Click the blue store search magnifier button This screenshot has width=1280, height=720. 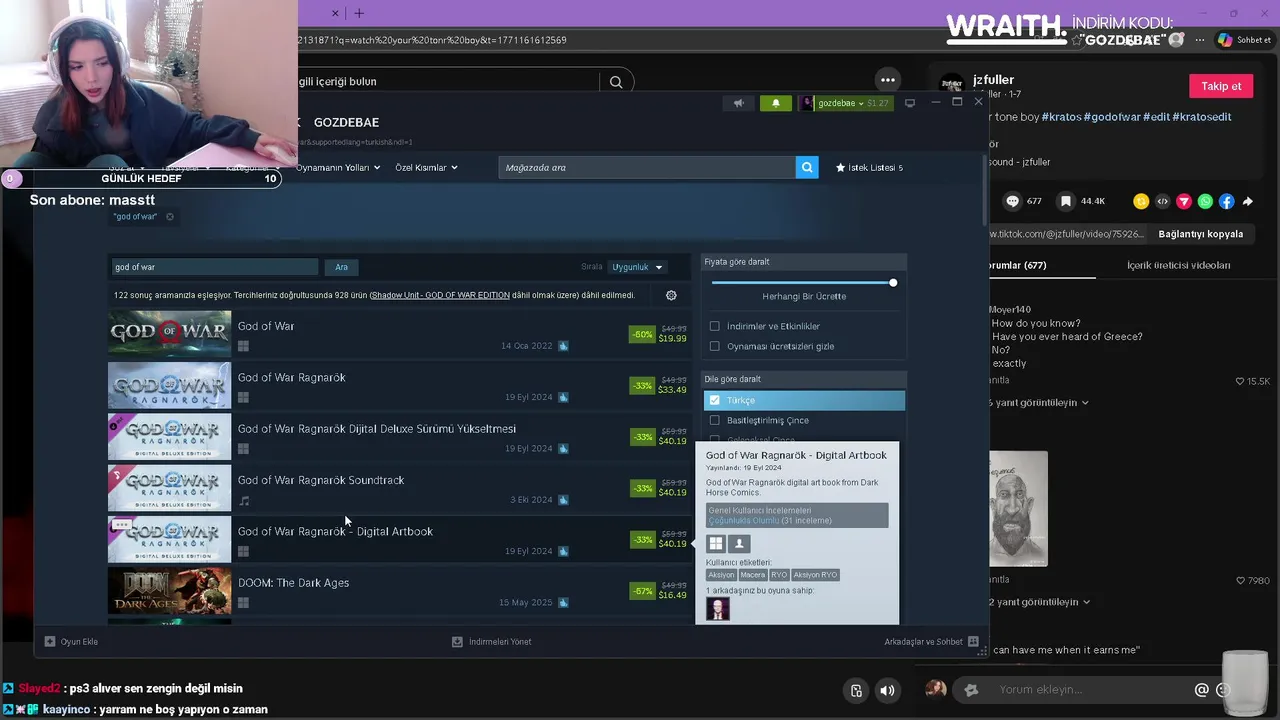(x=807, y=167)
